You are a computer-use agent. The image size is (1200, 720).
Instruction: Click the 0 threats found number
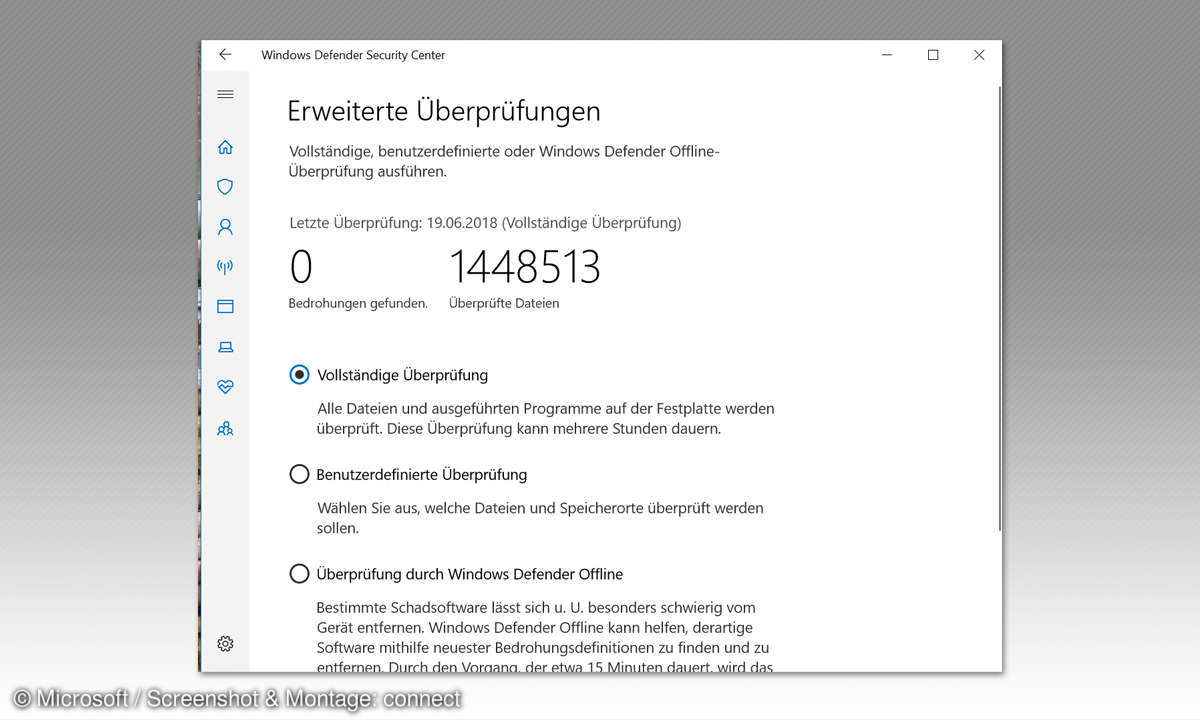[301, 267]
